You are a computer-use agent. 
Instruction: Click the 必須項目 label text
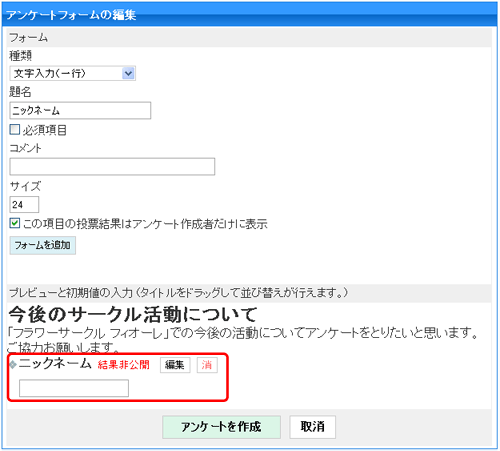click(x=45, y=130)
